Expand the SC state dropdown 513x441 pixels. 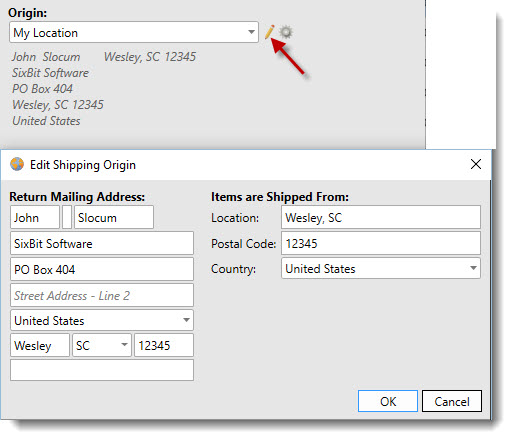[102, 345]
